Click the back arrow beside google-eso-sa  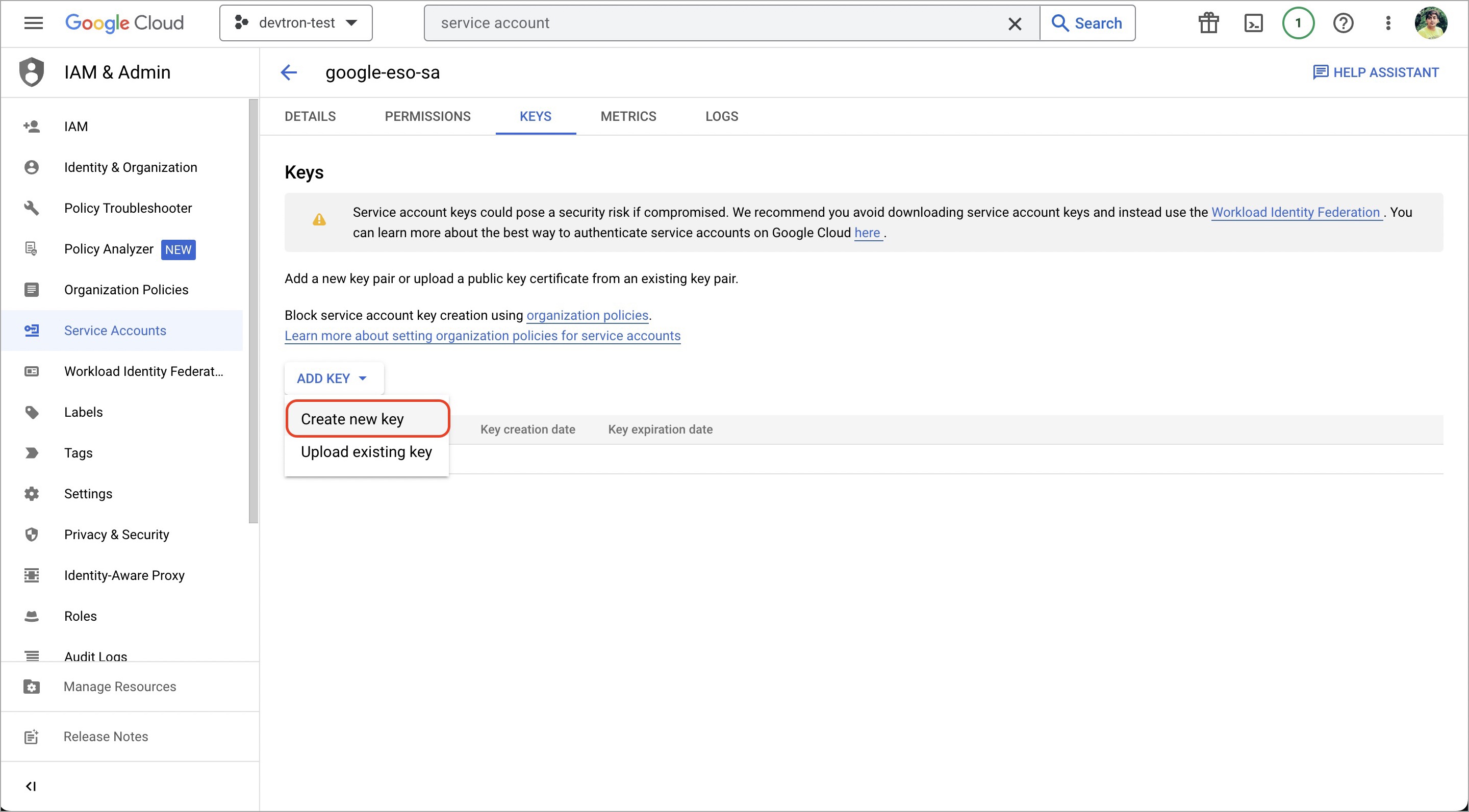pos(289,72)
